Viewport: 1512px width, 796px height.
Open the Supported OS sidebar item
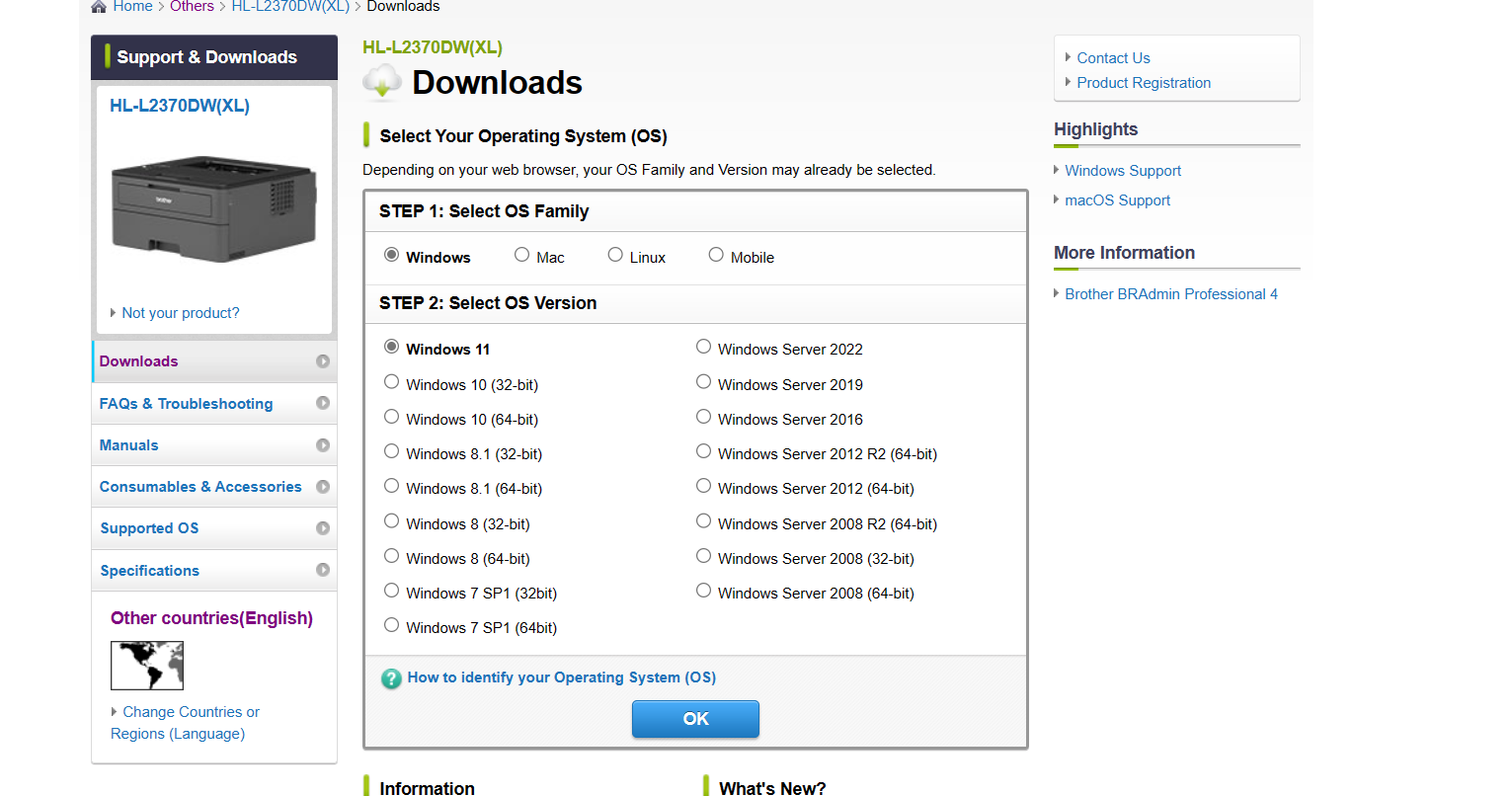(214, 528)
